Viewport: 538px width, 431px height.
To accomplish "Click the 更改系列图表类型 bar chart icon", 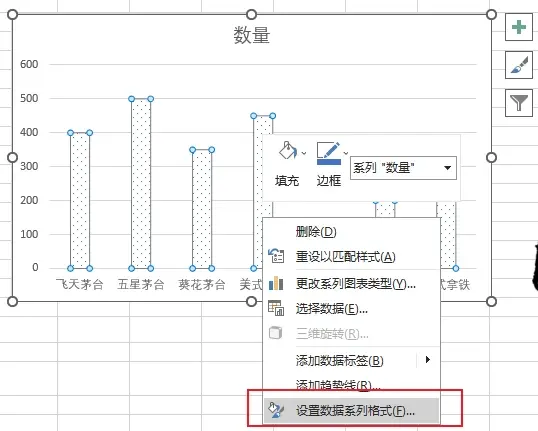I will point(276,283).
